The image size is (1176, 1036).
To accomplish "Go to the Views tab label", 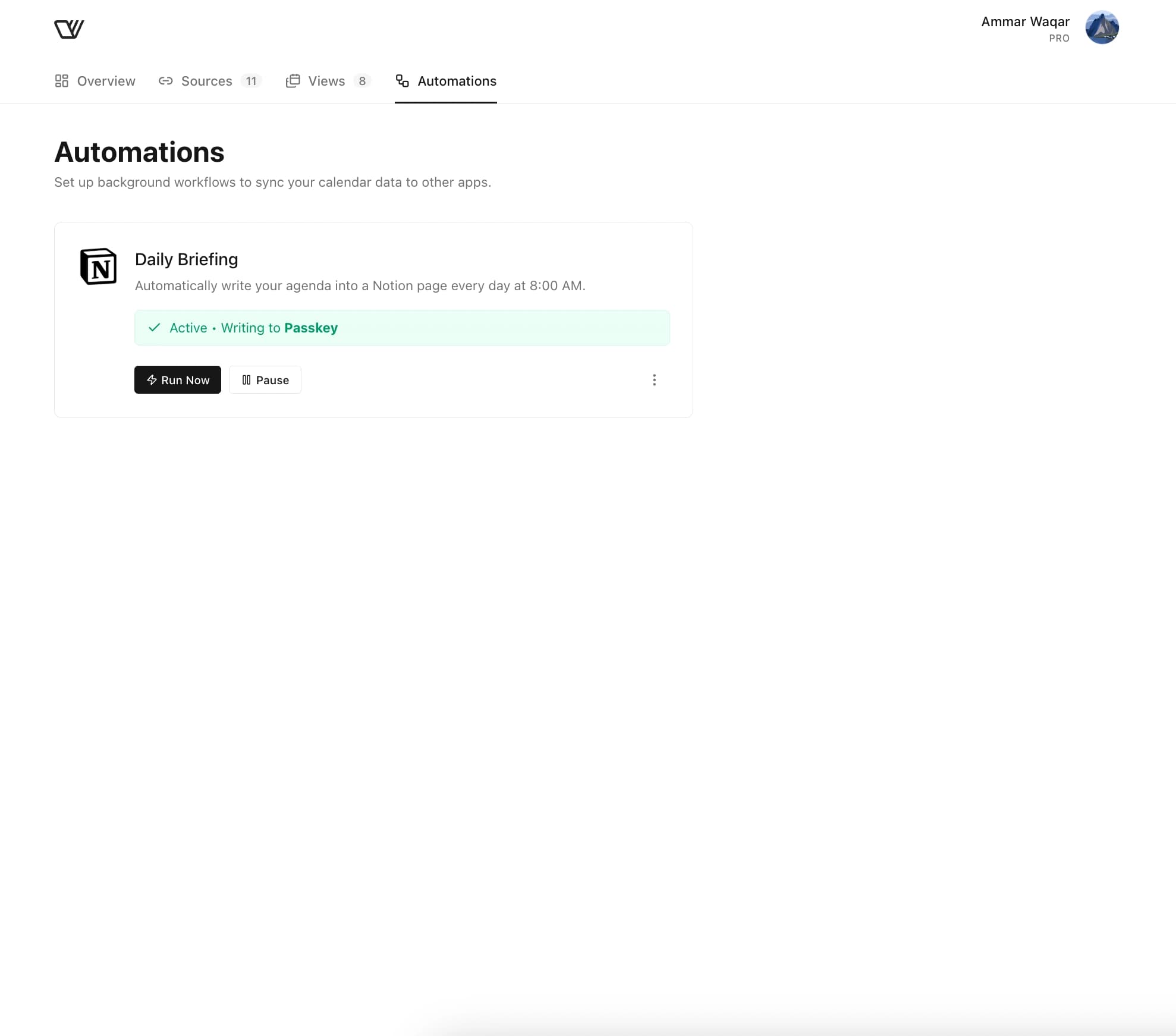I will coord(326,81).
